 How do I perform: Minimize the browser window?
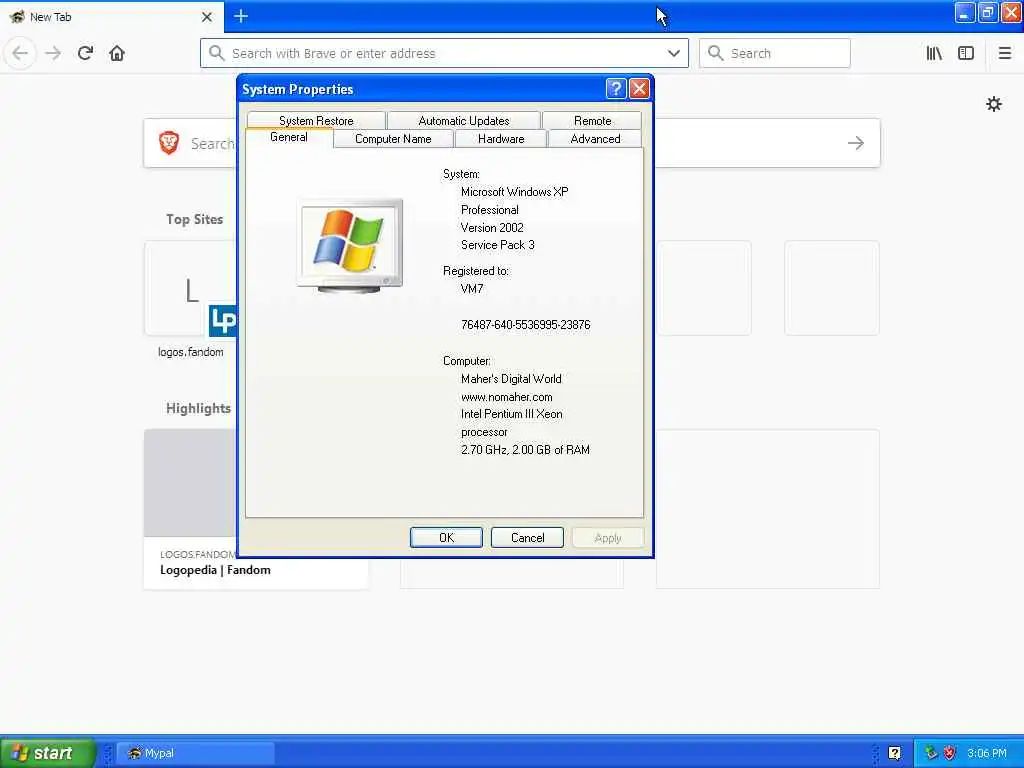click(965, 13)
